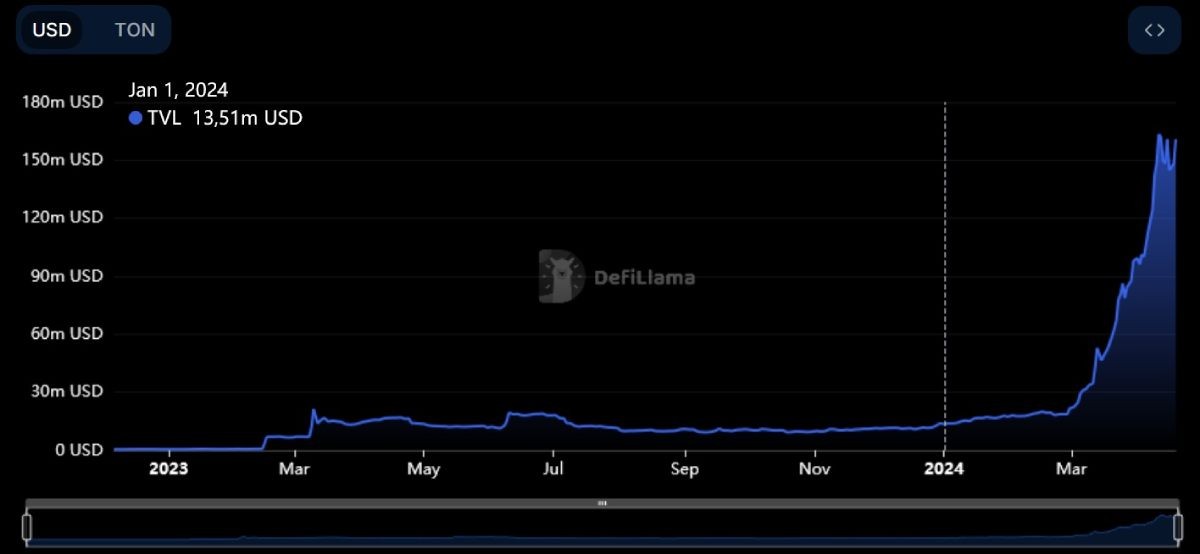Click the Jul x-axis marker
The image size is (1200, 554).
tap(554, 468)
